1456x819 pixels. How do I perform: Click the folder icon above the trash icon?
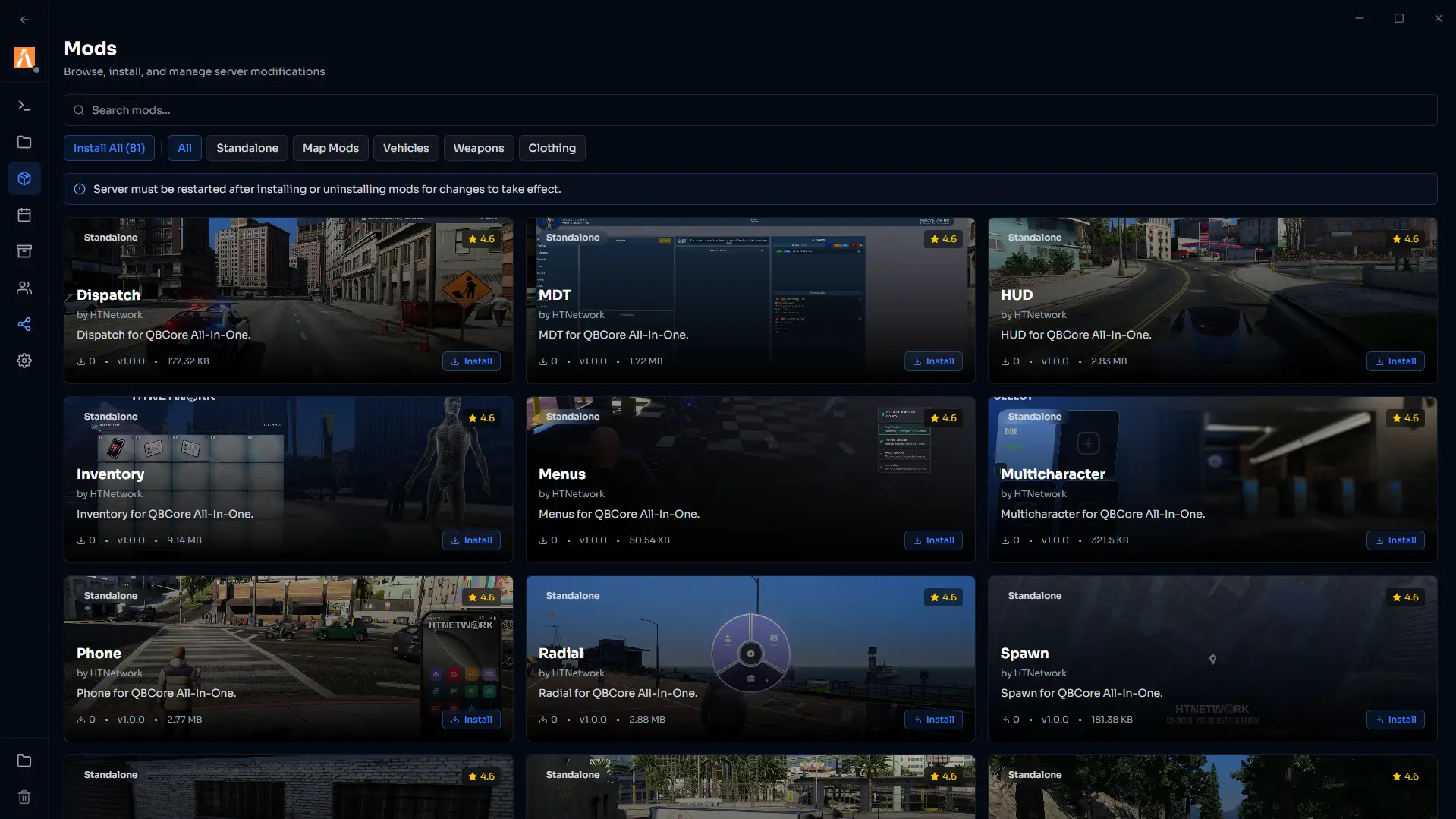click(x=24, y=761)
